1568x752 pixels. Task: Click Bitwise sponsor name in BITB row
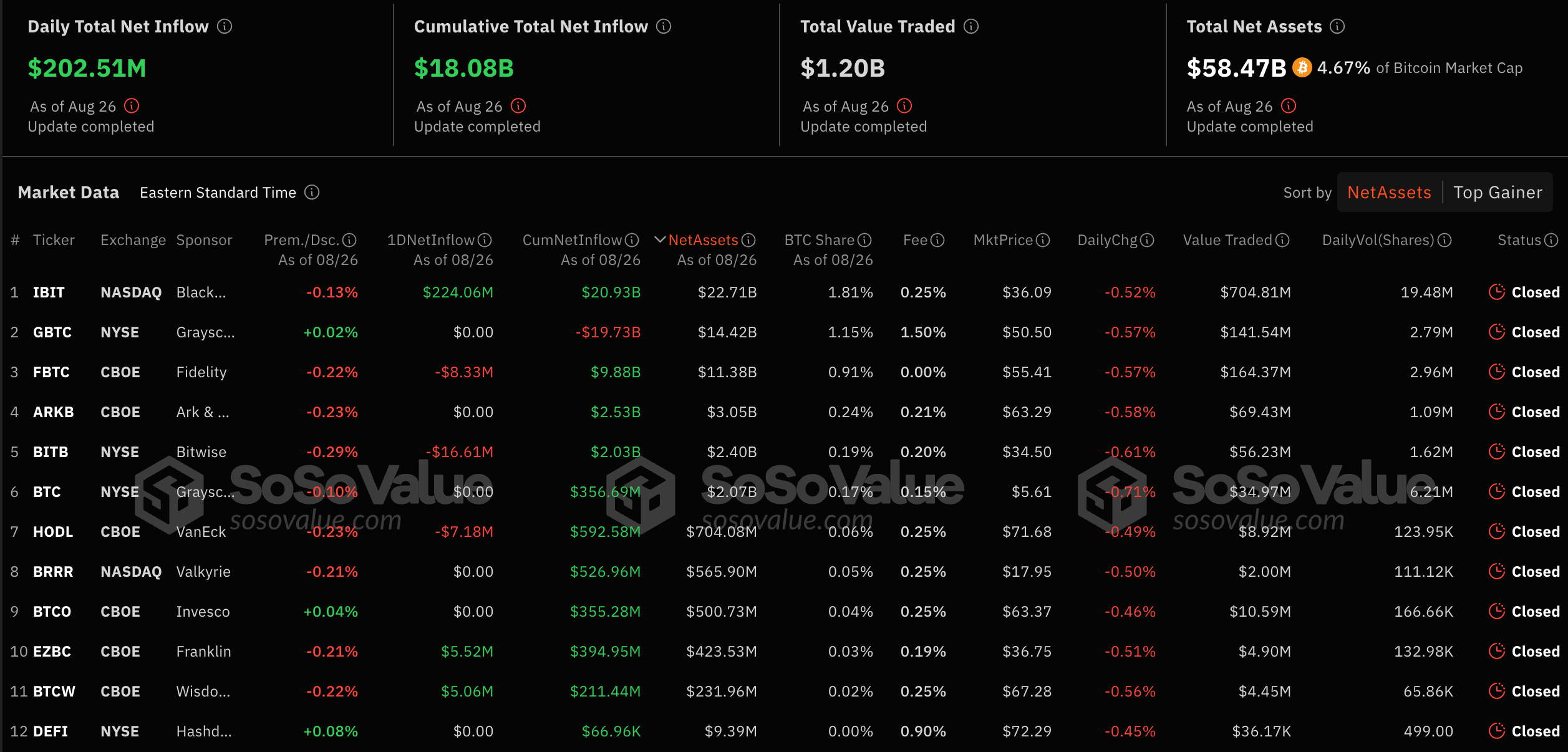pos(201,451)
